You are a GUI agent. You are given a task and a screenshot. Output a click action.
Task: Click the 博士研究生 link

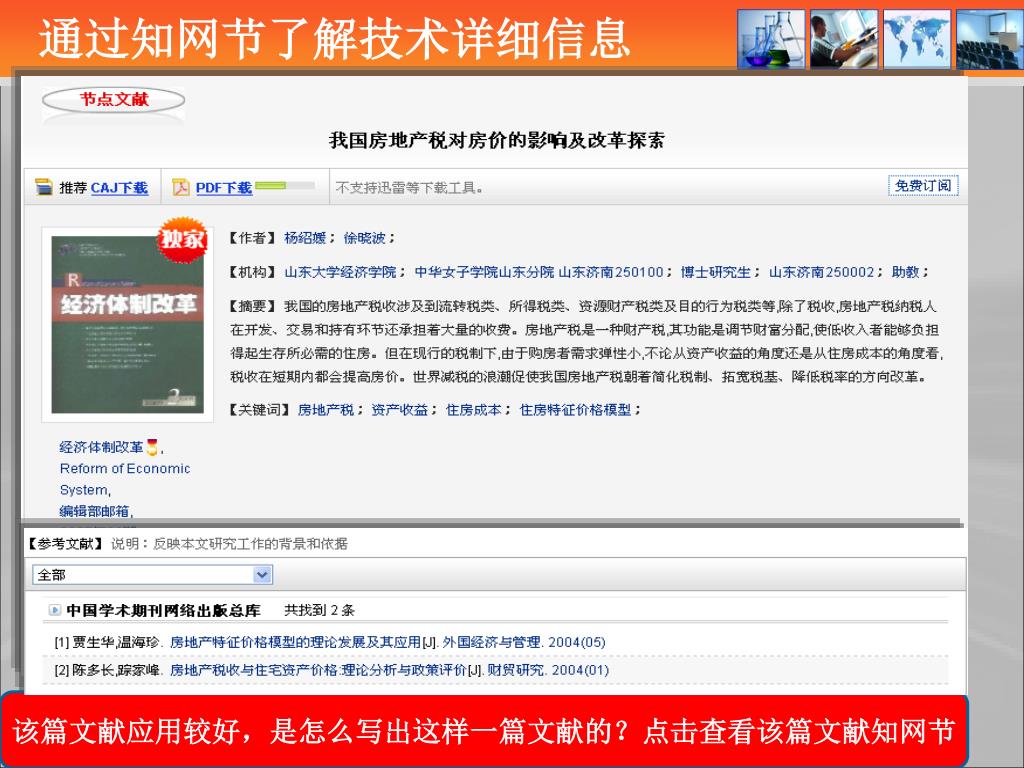pyautogui.click(x=715, y=272)
